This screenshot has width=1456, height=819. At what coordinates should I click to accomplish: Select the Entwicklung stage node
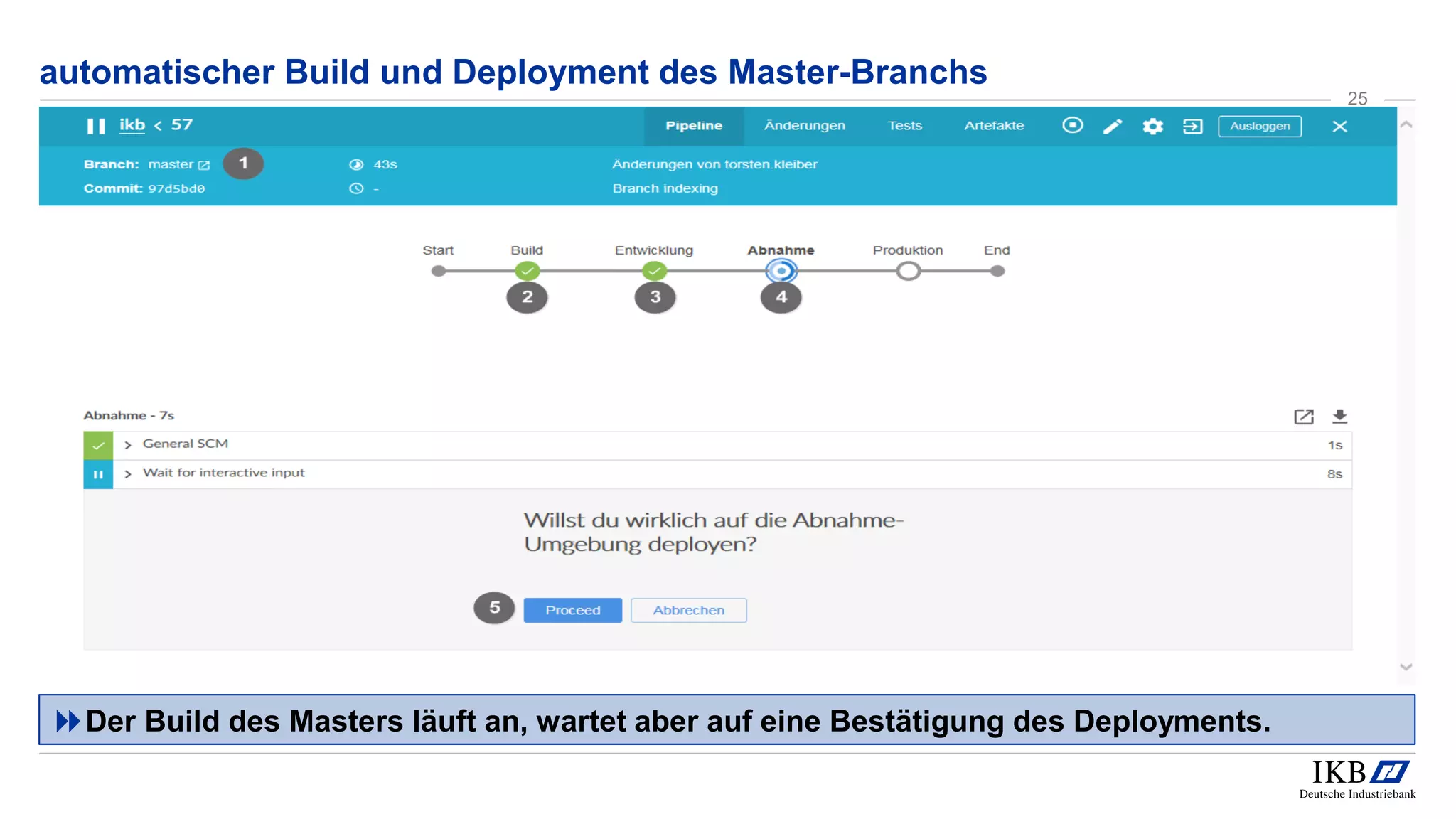654,271
